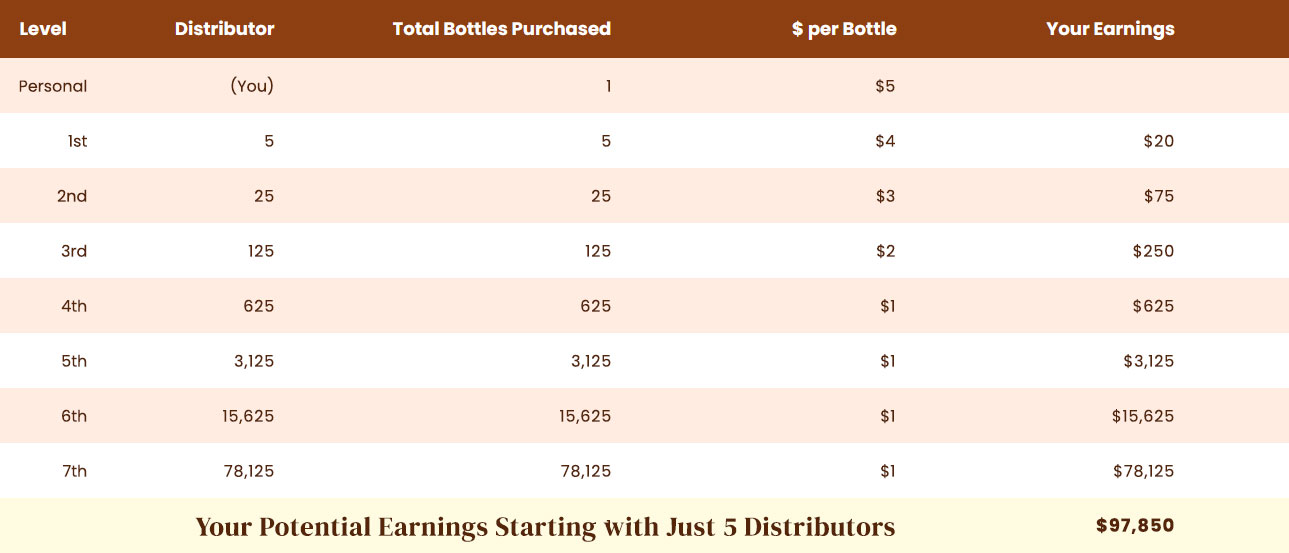Click the $ per Bottle header
Viewport: 1289px width, 553px height.
pyautogui.click(x=844, y=29)
